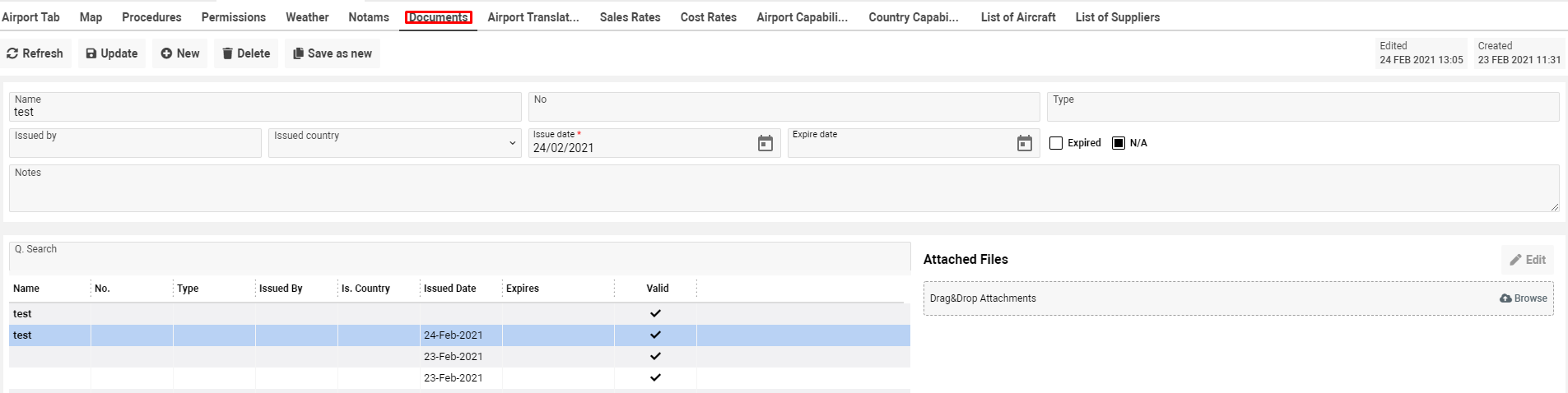Screen dimensions: 1568x393
Task: Duplicate record using Save as new
Action: (333, 53)
